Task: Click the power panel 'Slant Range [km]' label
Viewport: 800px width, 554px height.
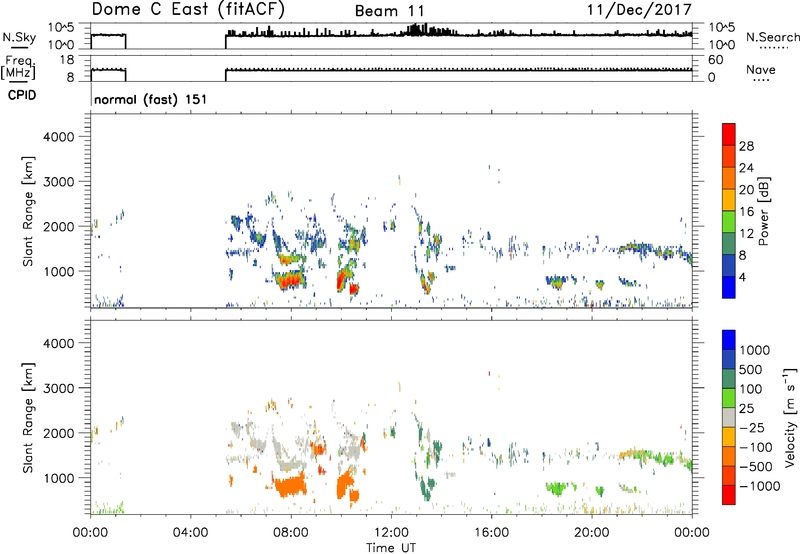Action: [x=28, y=211]
